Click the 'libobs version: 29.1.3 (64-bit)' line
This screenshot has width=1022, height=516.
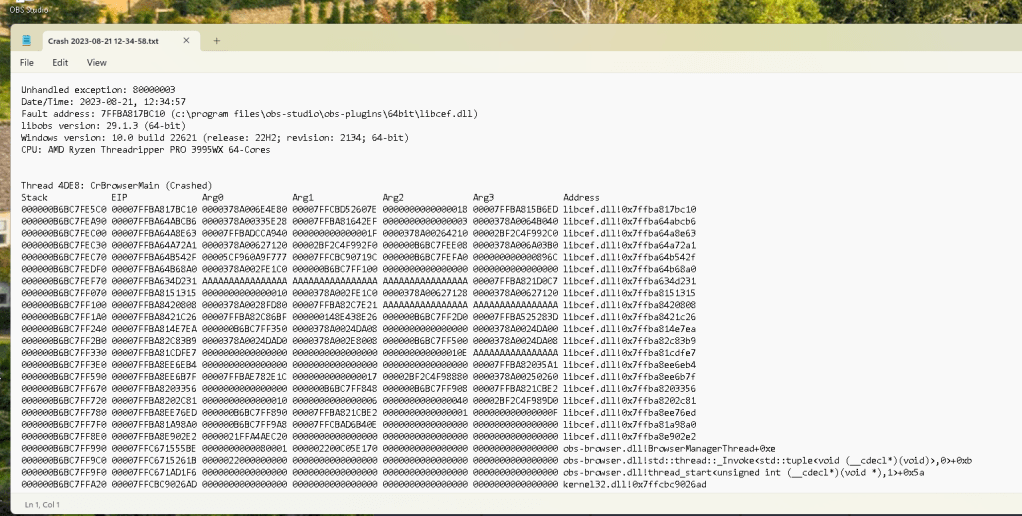pyautogui.click(x=104, y=126)
